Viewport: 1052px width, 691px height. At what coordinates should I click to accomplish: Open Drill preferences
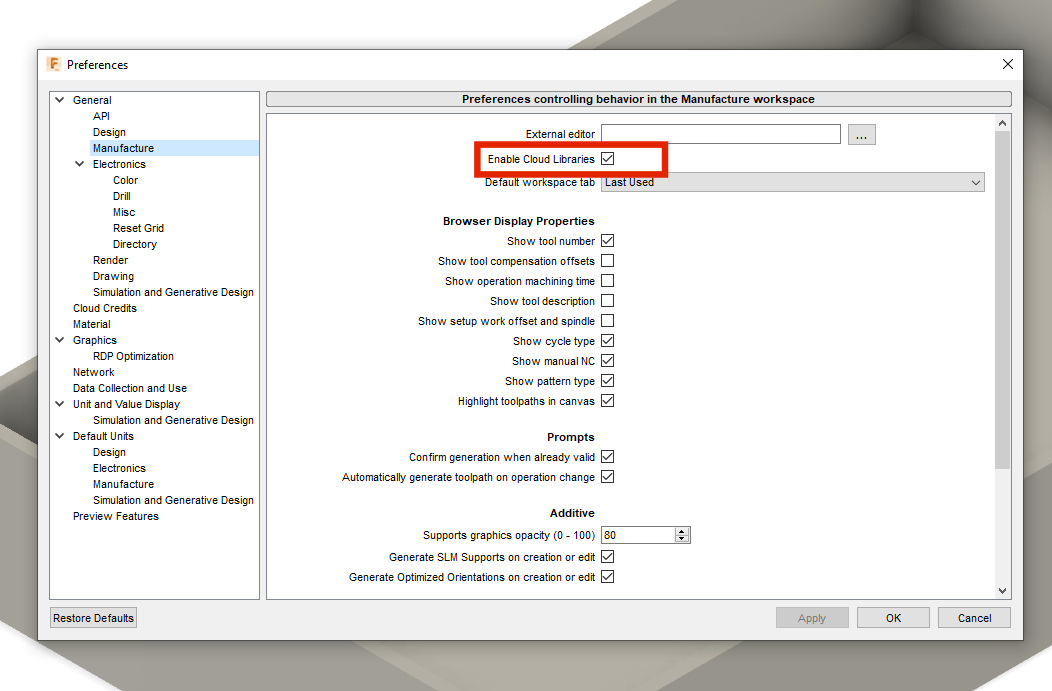click(121, 197)
